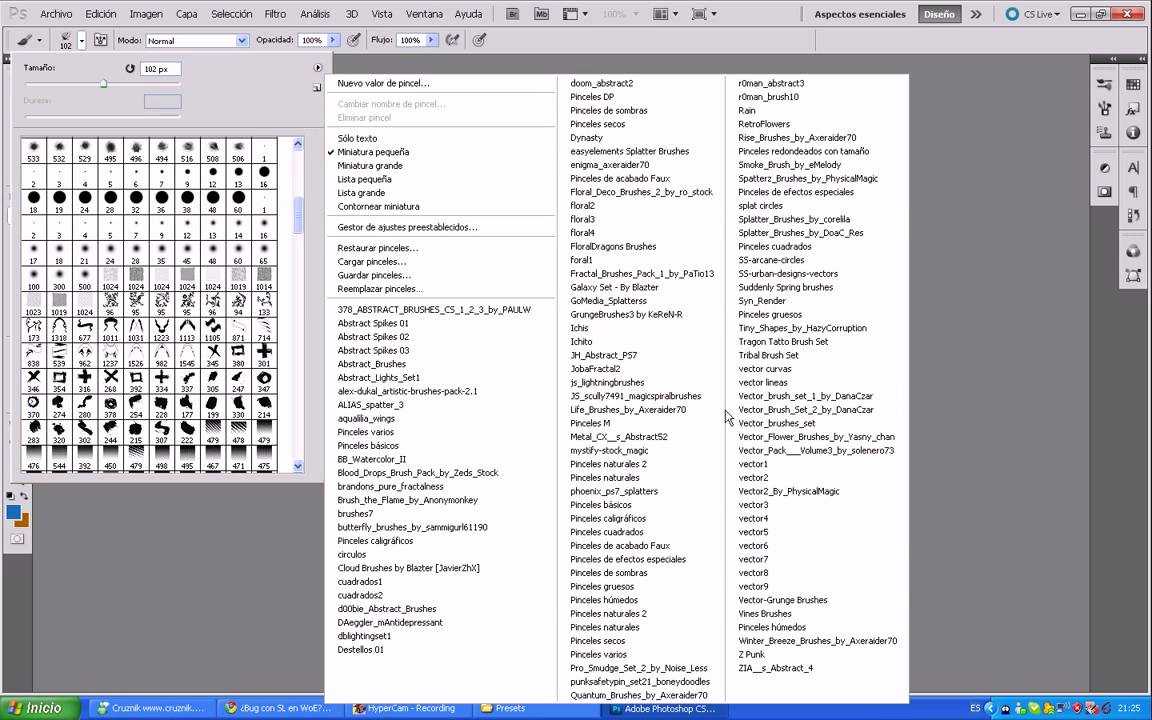Toggle tablet pressure for opacity
Viewport: 1152px width, 720px height.
pos(353,40)
